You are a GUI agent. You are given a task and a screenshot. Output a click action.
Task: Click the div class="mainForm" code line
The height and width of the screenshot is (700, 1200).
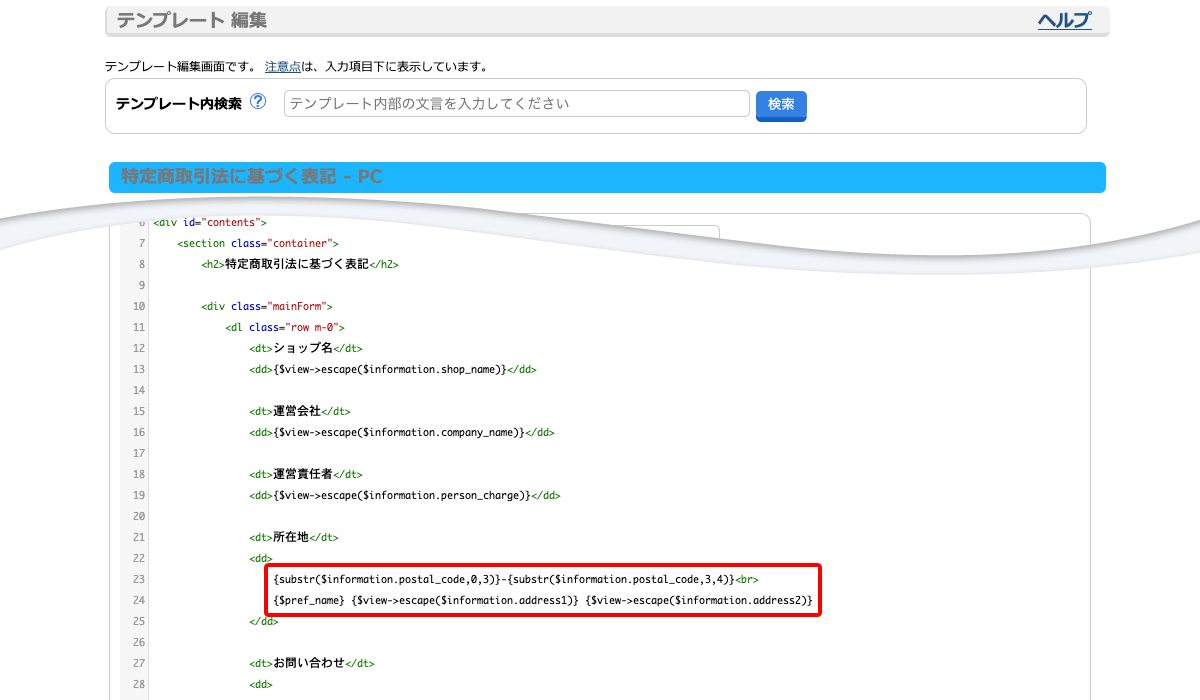267,306
